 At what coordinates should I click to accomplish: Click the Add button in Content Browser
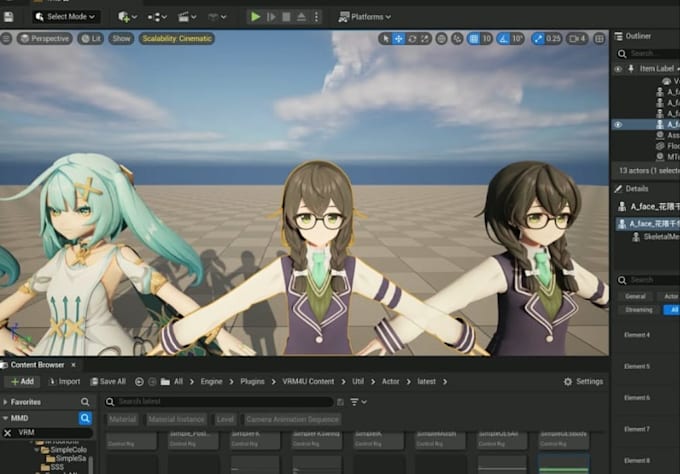(22, 382)
